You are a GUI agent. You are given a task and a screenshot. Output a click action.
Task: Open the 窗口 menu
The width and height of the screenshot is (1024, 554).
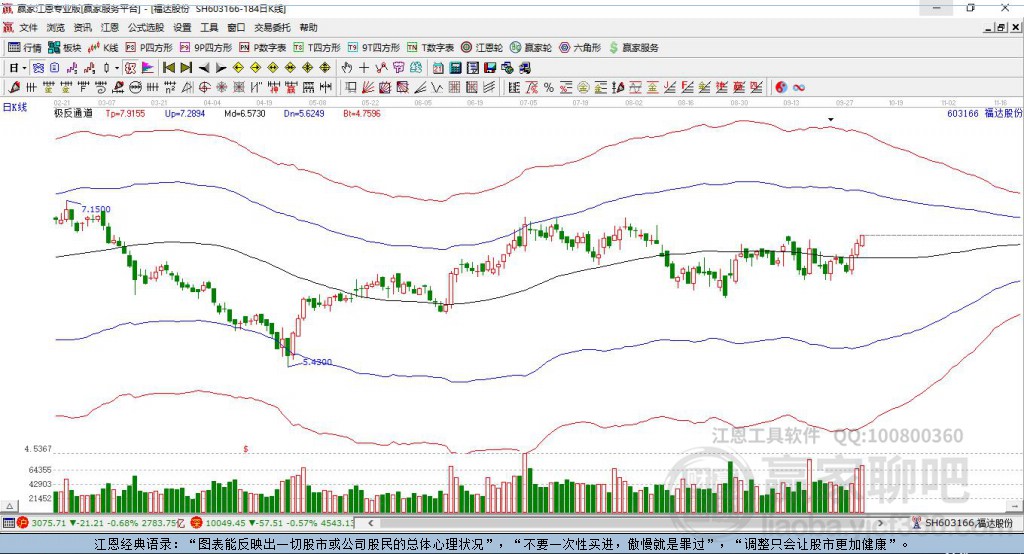(236, 27)
